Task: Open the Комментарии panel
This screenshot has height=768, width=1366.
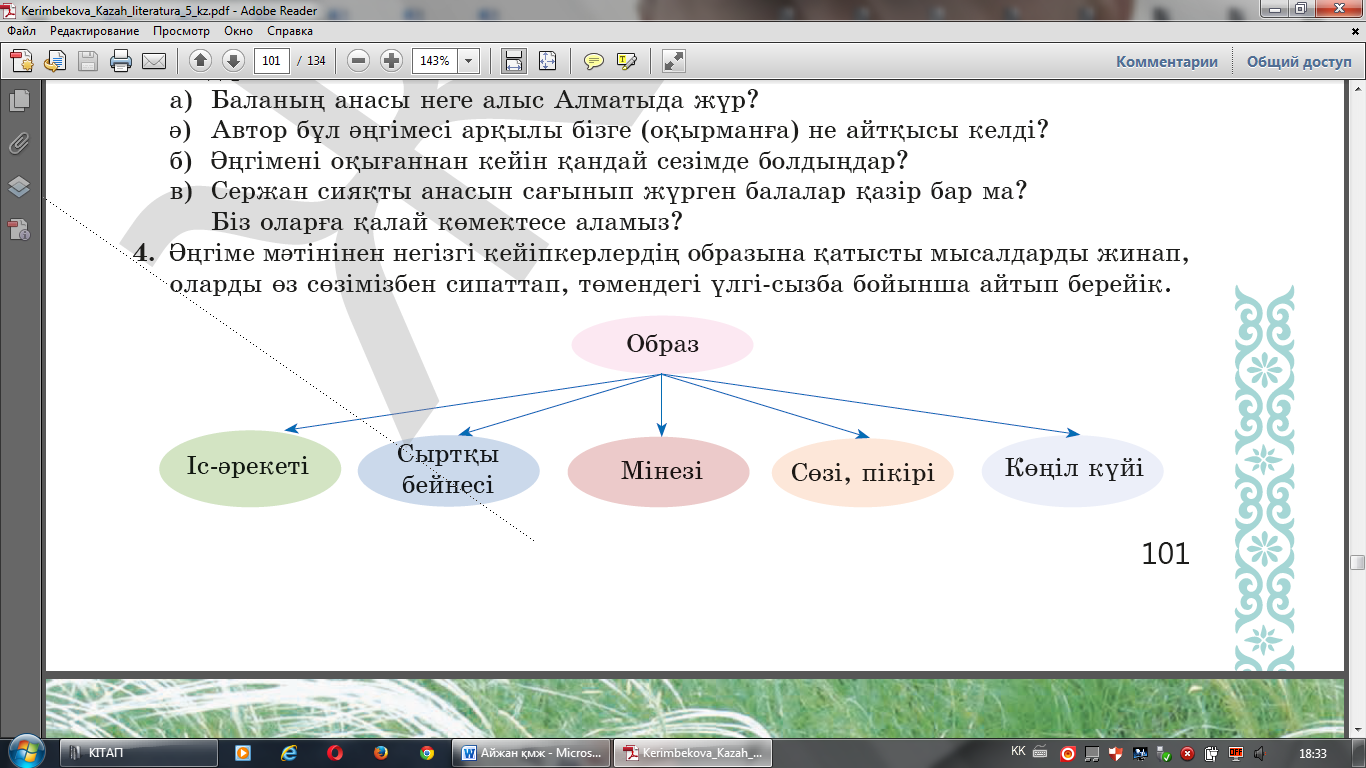Action: (x=1167, y=61)
